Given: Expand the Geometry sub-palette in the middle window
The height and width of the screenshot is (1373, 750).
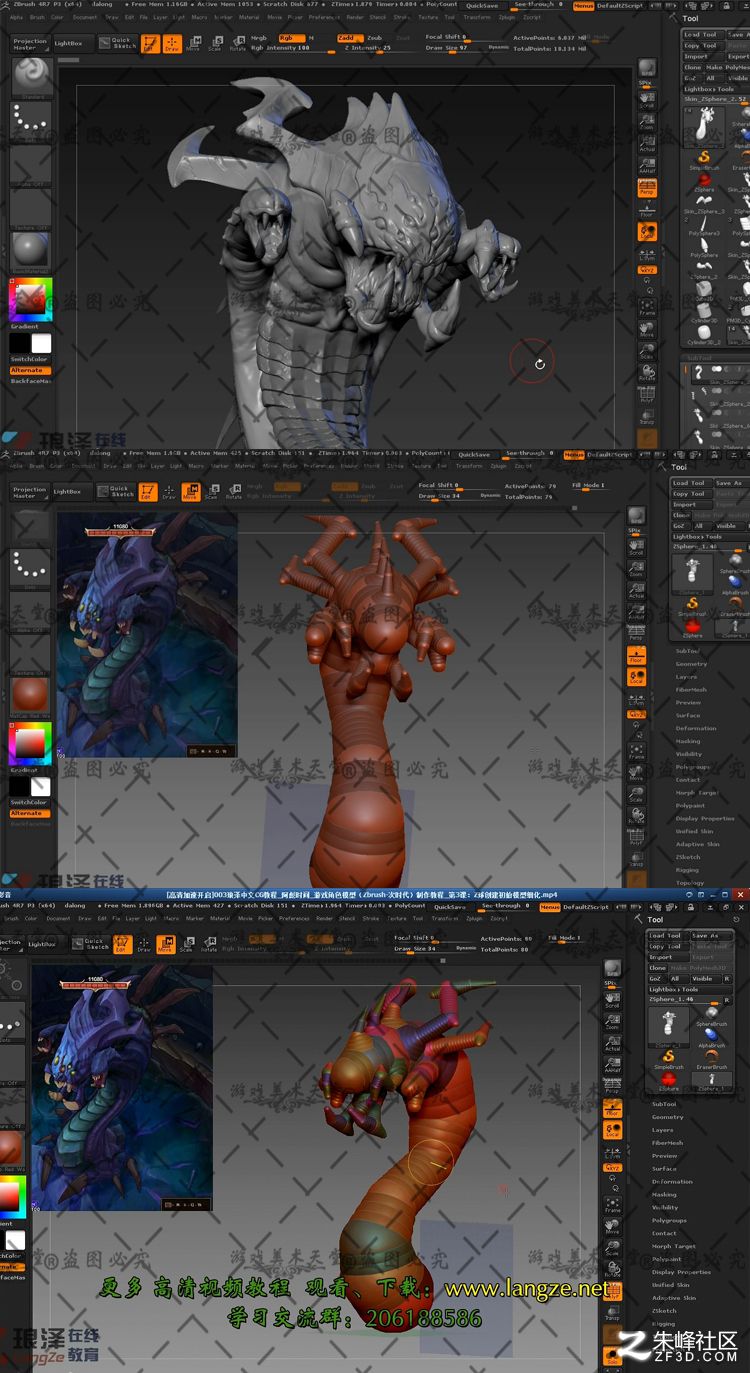Looking at the screenshot, I should coord(692,664).
